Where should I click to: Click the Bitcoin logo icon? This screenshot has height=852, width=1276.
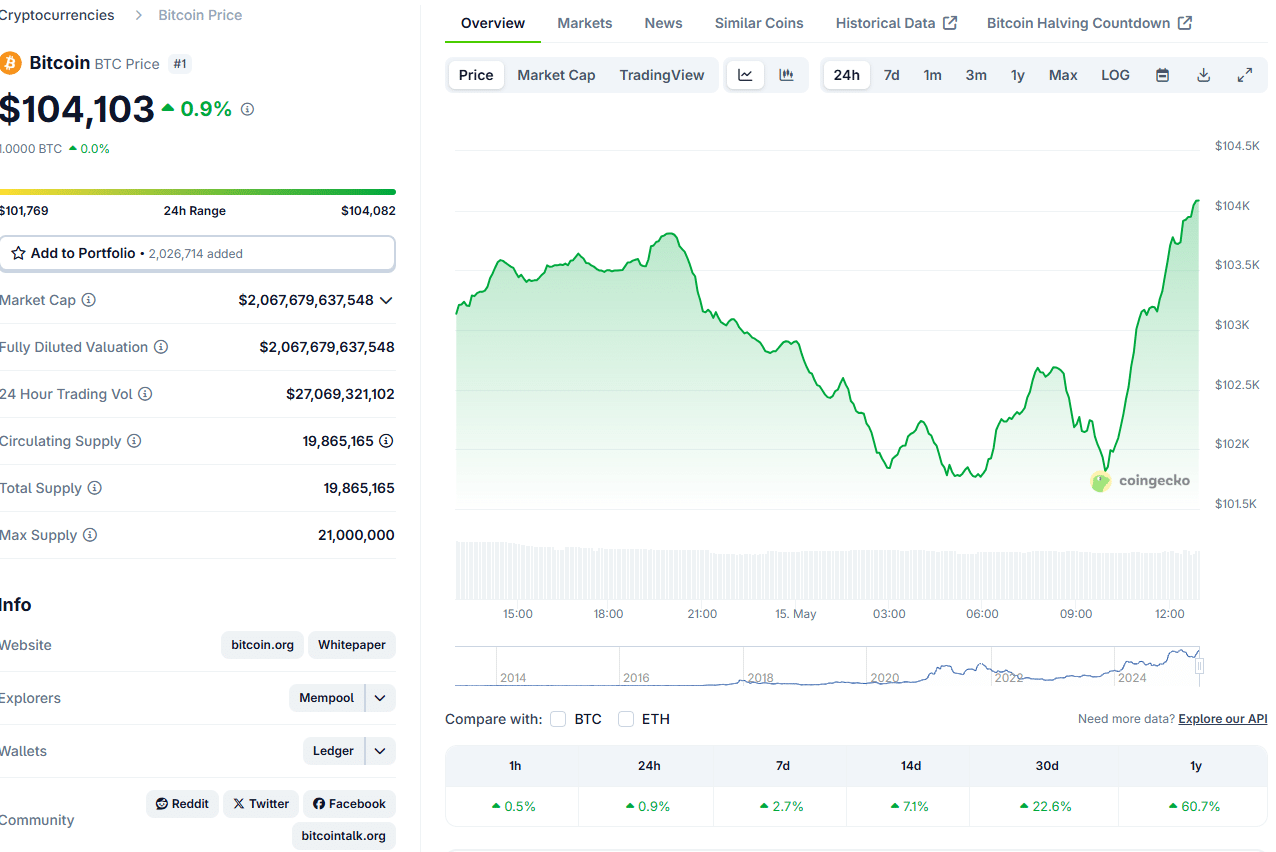click(x=10, y=63)
